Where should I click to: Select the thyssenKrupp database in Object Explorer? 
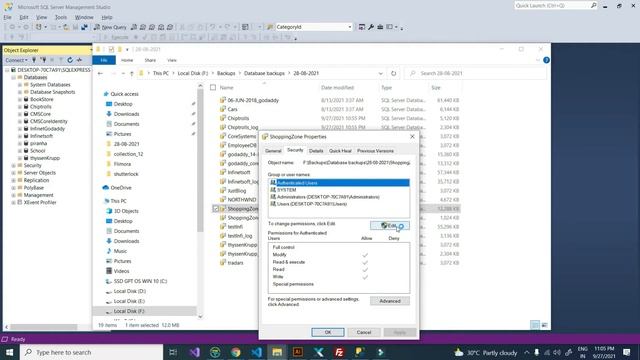[x=45, y=158]
